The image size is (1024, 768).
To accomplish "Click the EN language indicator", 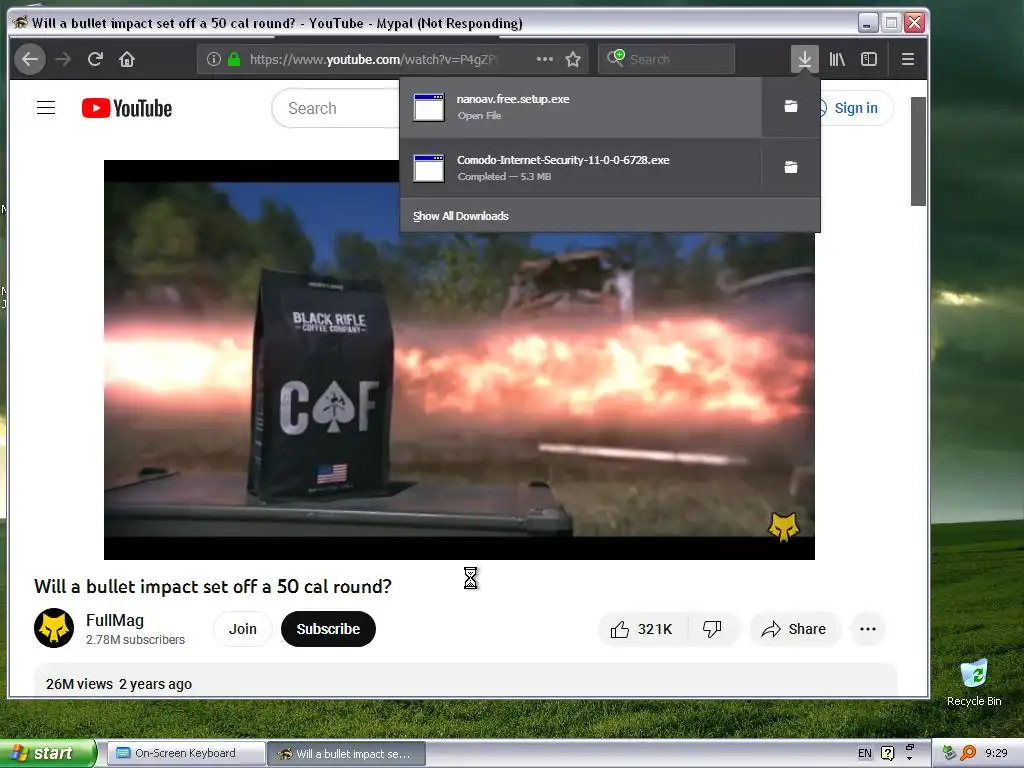I will coord(865,753).
